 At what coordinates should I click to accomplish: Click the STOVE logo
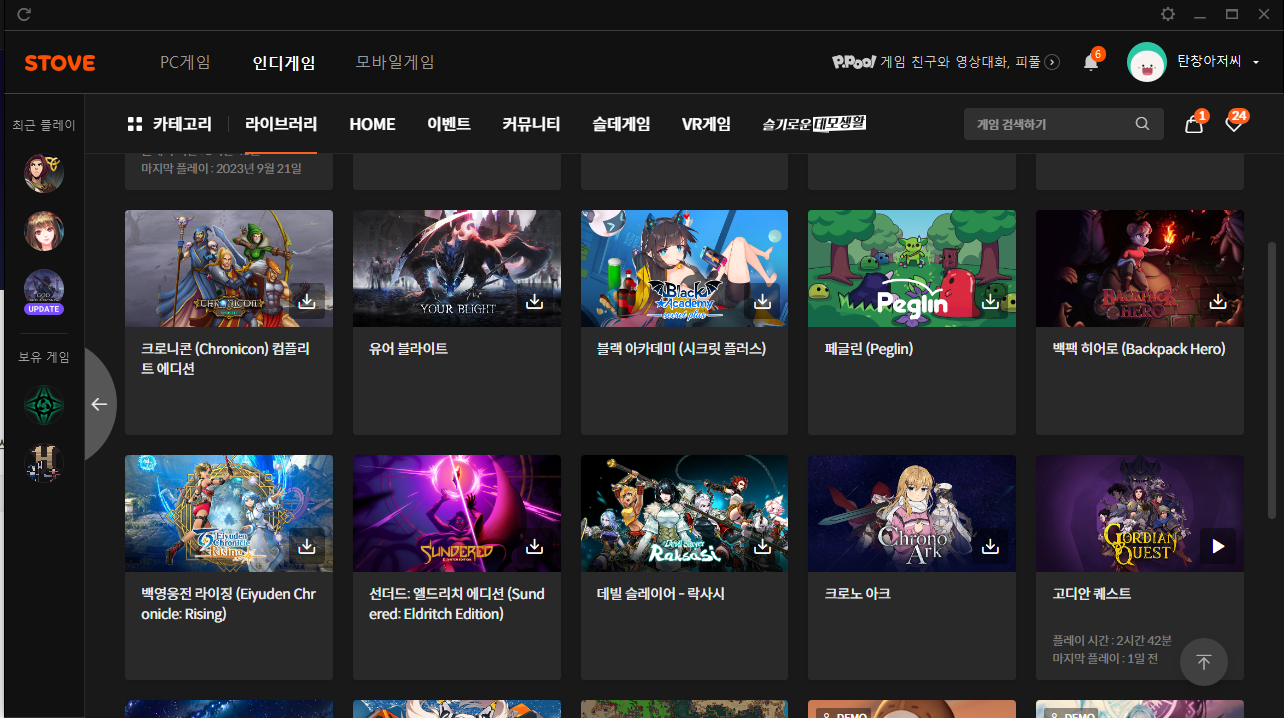pyautogui.click(x=60, y=63)
